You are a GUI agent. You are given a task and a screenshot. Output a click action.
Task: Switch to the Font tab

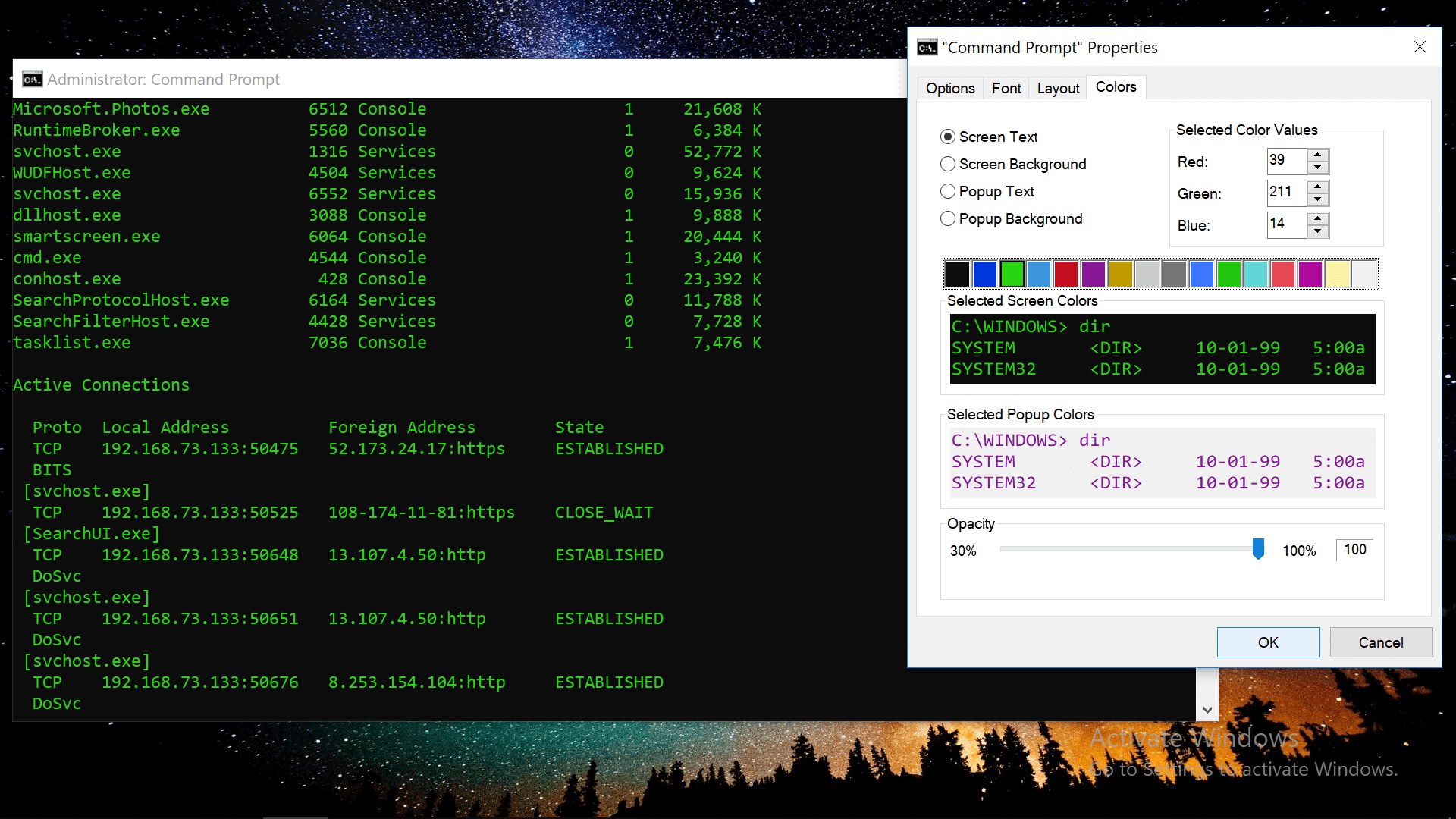pyautogui.click(x=1005, y=87)
